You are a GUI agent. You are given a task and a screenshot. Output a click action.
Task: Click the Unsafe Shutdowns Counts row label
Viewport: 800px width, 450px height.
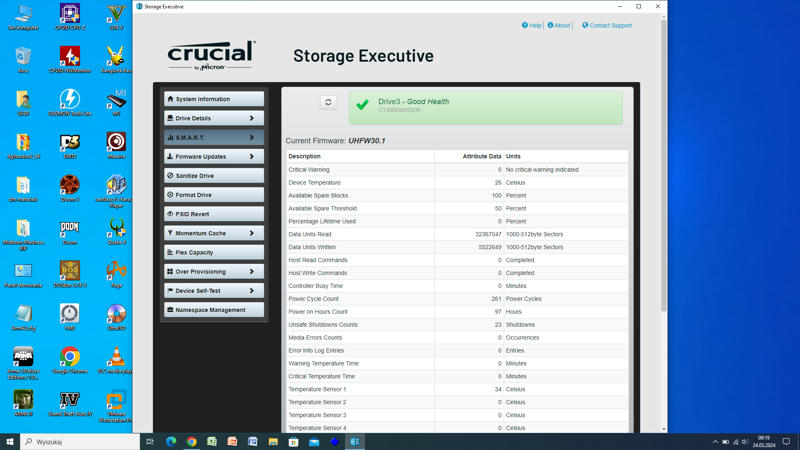(323, 324)
